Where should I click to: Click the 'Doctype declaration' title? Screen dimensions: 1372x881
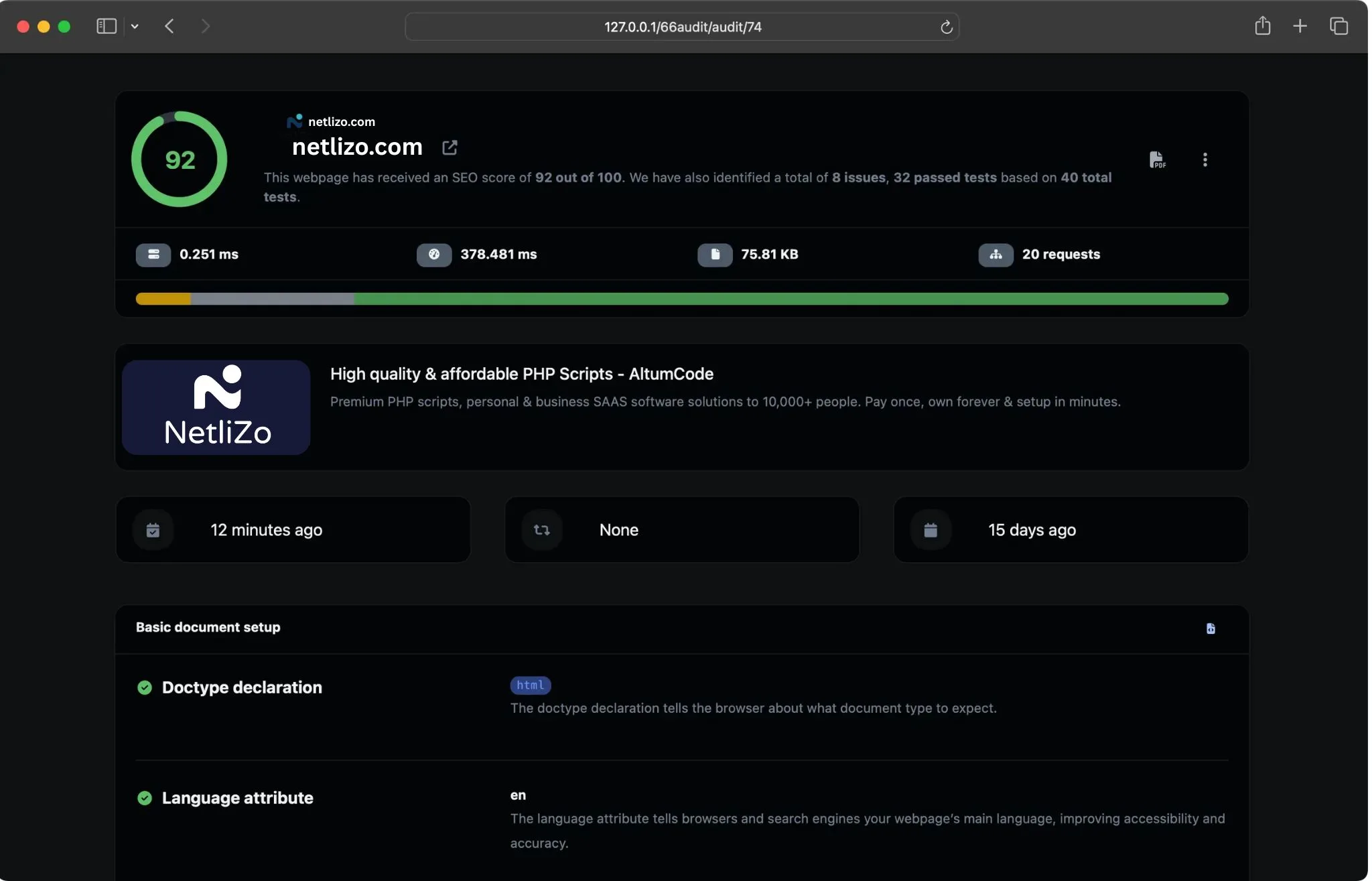(242, 687)
